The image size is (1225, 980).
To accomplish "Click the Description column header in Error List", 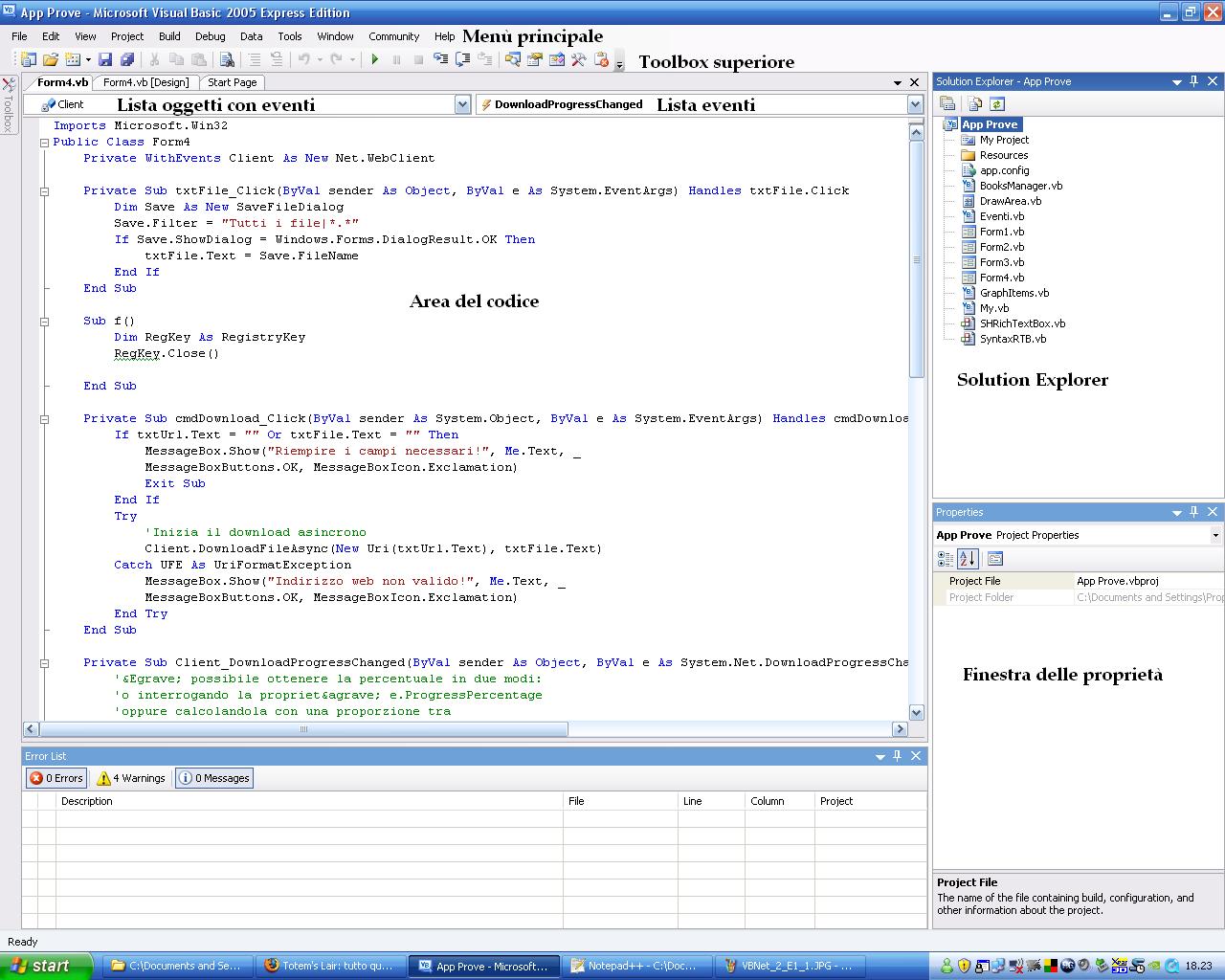I will pos(309,801).
